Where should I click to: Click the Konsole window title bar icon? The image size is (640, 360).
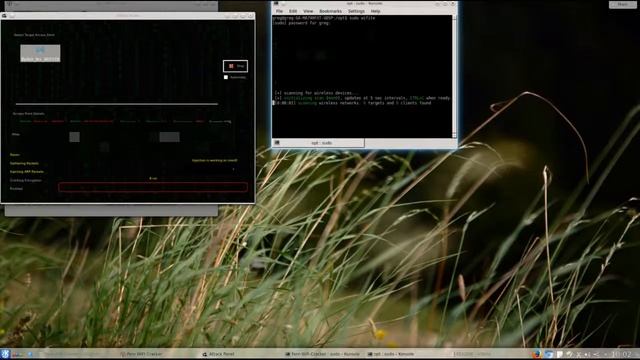pos(276,3)
